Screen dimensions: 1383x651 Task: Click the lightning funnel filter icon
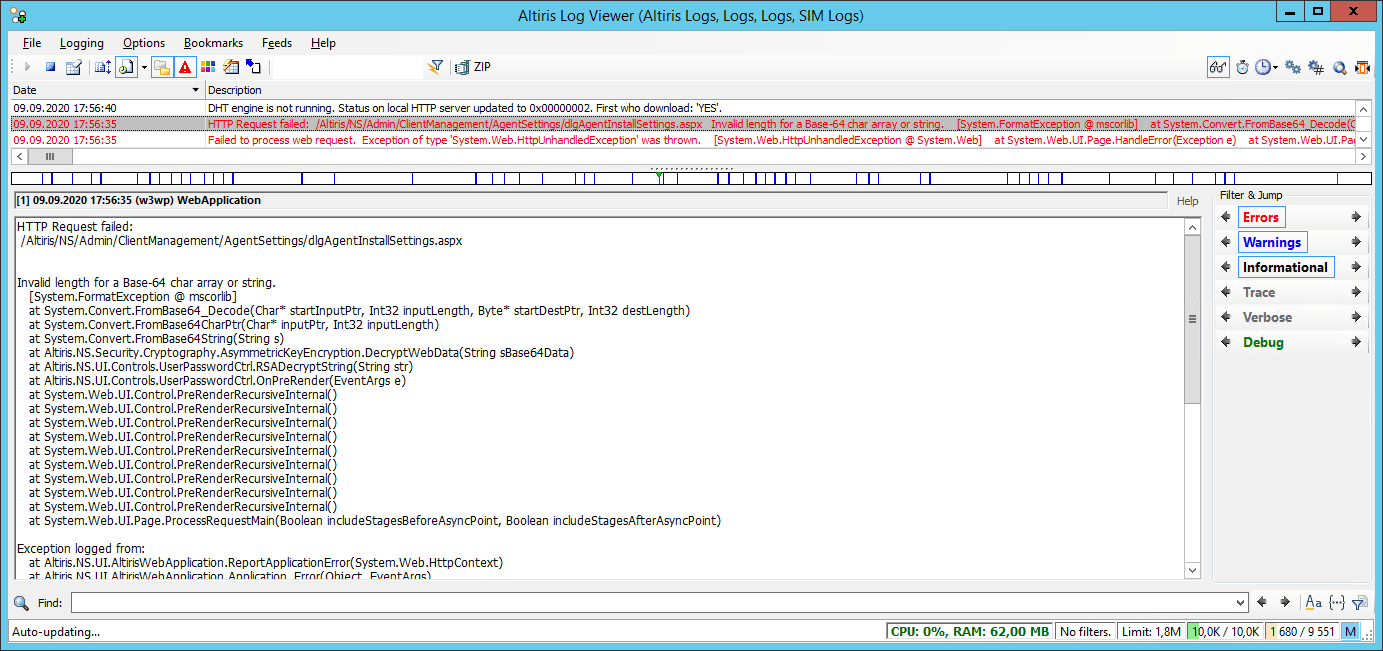pos(435,67)
